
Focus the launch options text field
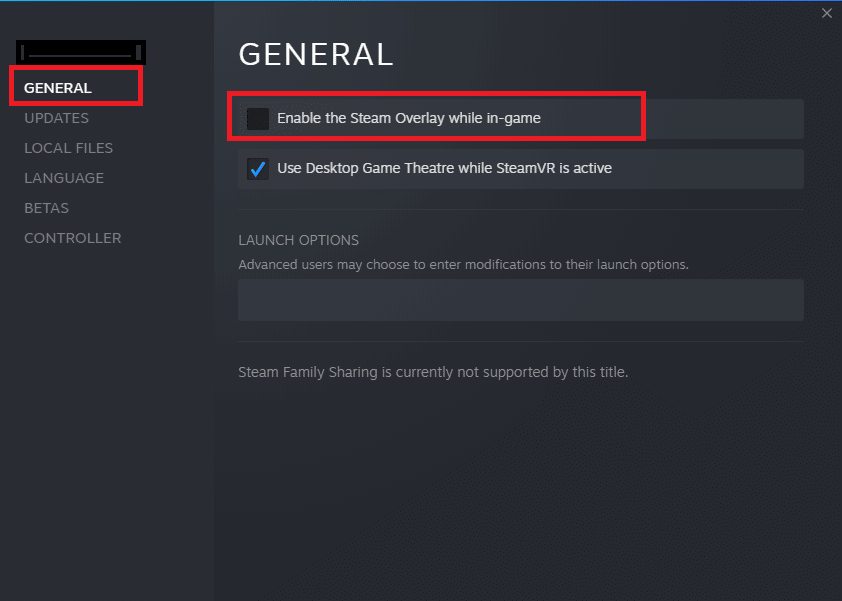(x=520, y=300)
